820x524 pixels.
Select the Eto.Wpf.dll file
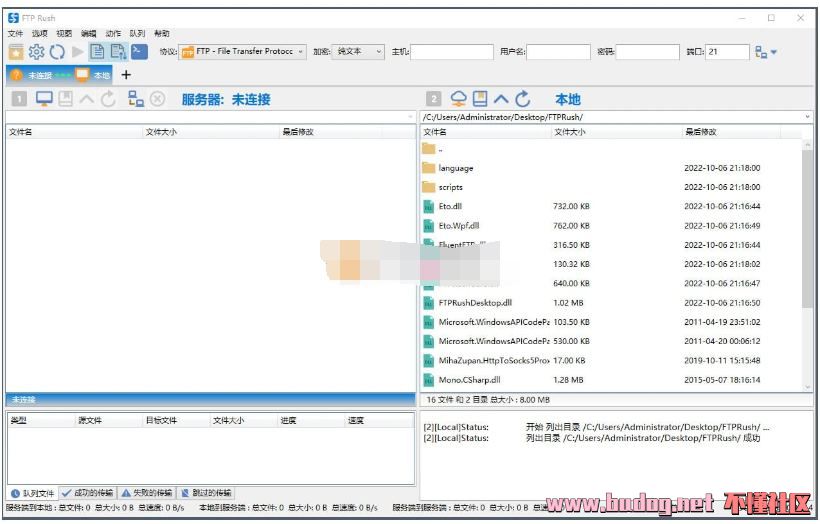[x=610, y=226]
